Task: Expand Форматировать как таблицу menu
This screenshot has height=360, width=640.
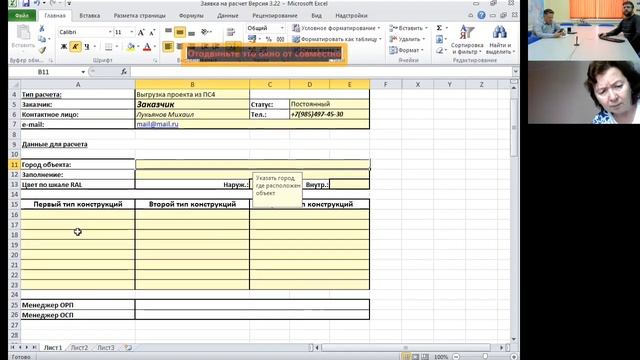Action: (337, 39)
